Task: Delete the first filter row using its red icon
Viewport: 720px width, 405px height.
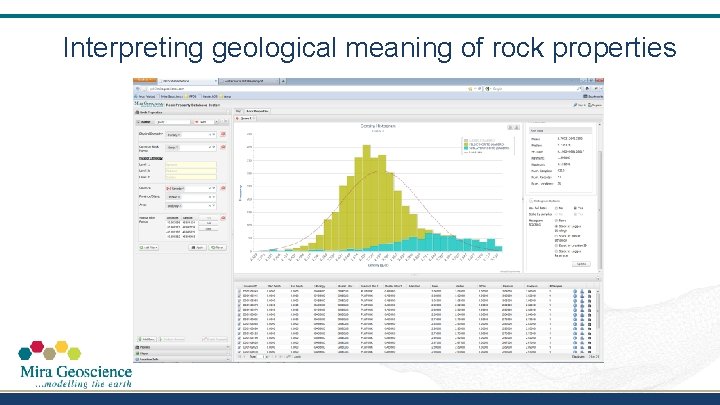Action: pos(223,135)
